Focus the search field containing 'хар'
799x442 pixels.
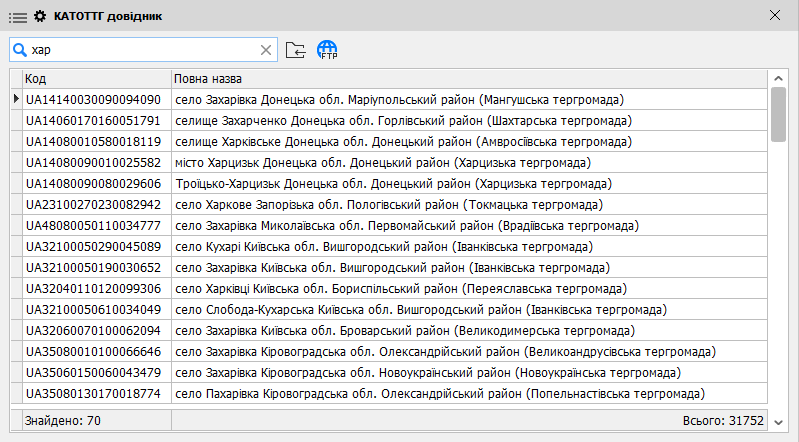point(144,50)
